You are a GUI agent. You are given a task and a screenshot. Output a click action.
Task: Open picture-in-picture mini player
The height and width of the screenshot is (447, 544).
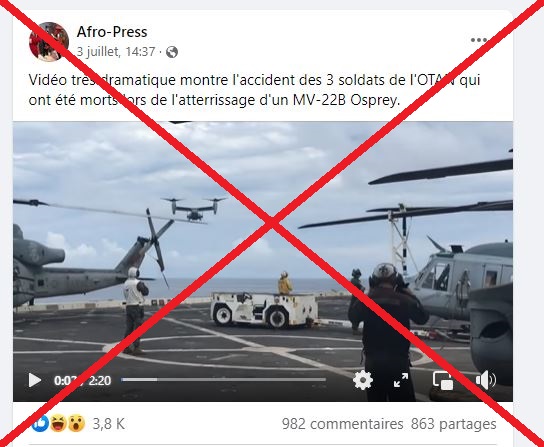[x=443, y=380]
